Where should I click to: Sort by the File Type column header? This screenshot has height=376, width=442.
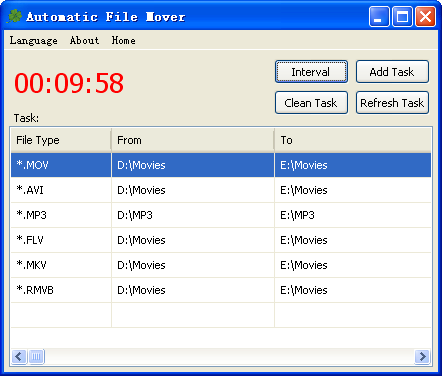(61, 140)
